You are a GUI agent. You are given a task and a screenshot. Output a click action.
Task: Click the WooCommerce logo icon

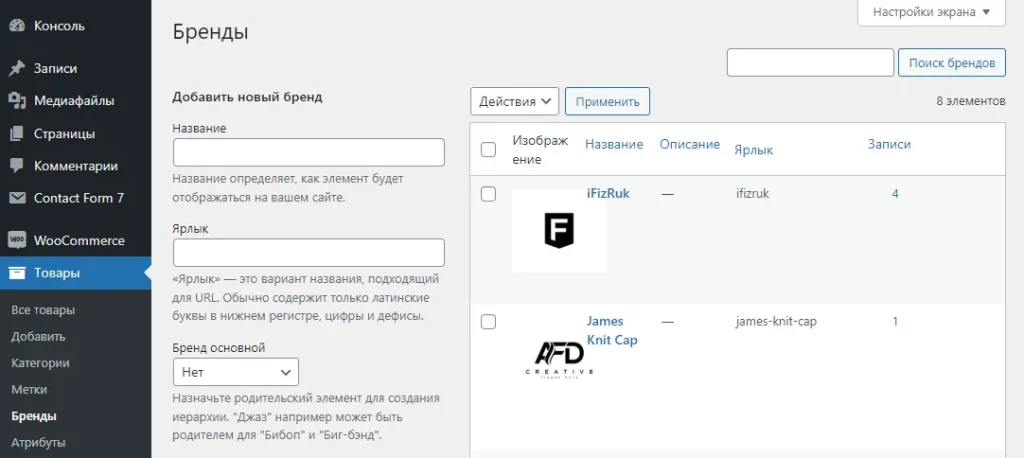[18, 240]
